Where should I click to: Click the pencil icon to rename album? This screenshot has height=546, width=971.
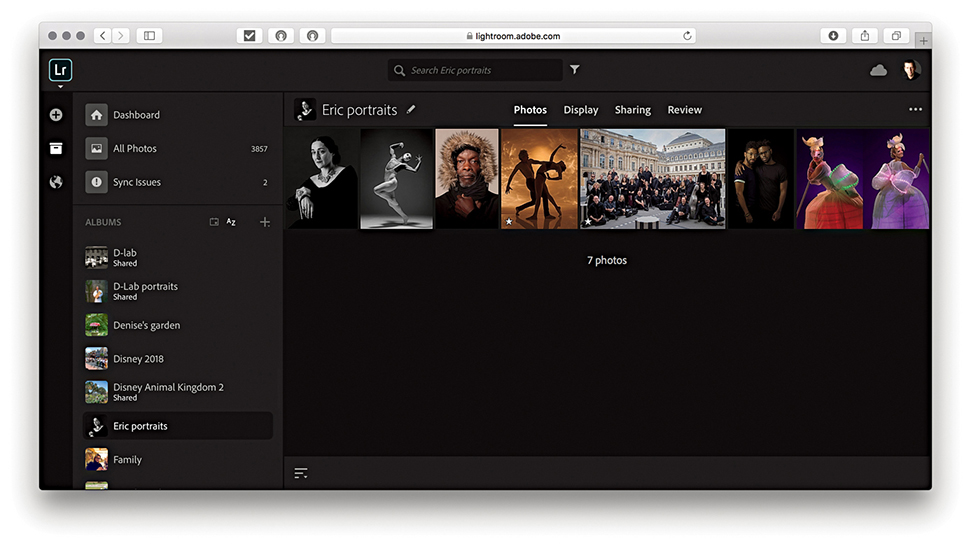[x=411, y=110]
